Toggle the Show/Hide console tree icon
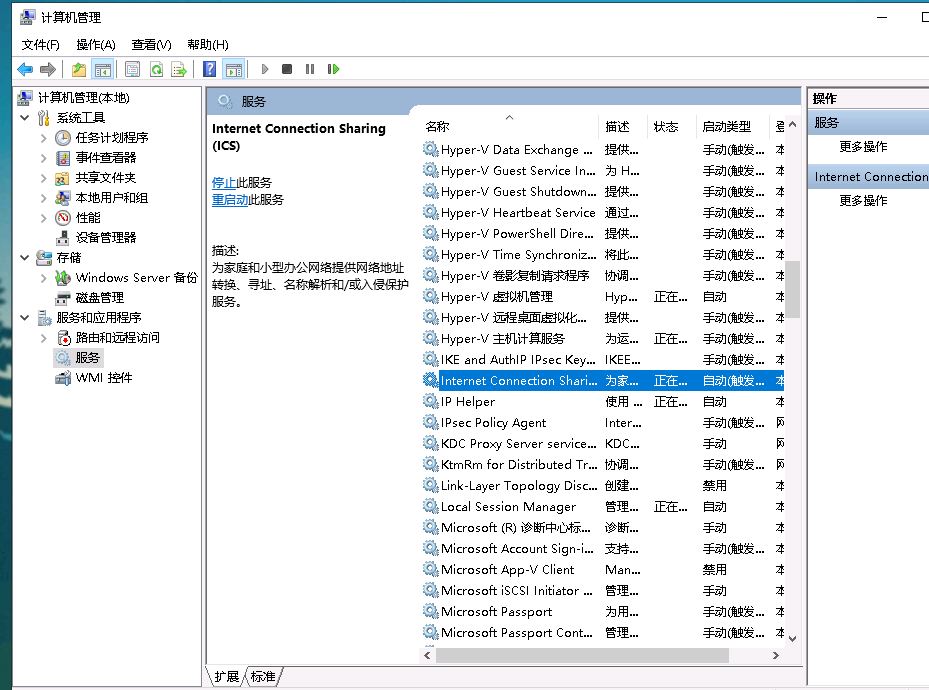The image size is (929, 690). point(103,69)
